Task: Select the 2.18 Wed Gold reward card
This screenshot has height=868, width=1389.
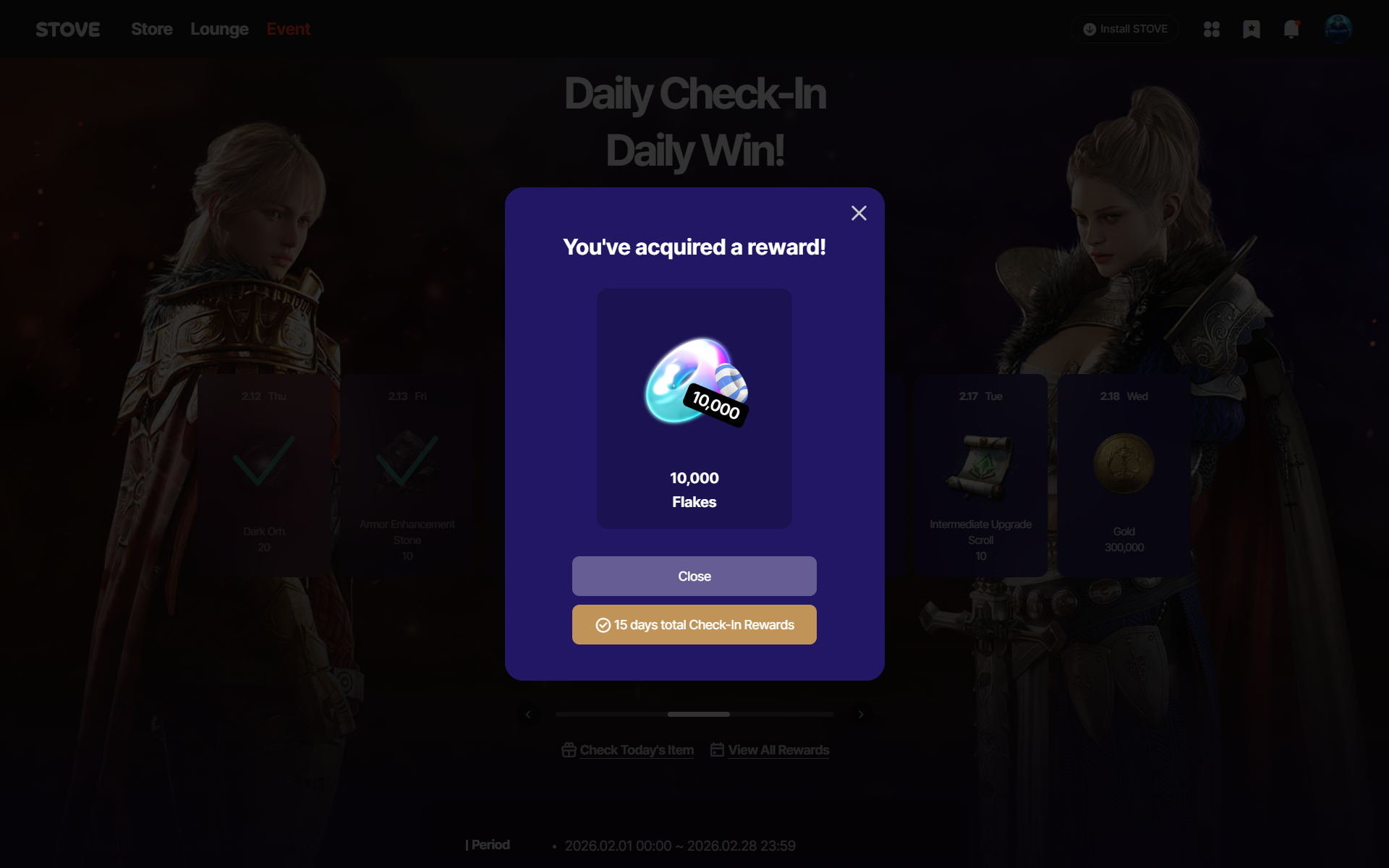Action: pyautogui.click(x=1124, y=475)
